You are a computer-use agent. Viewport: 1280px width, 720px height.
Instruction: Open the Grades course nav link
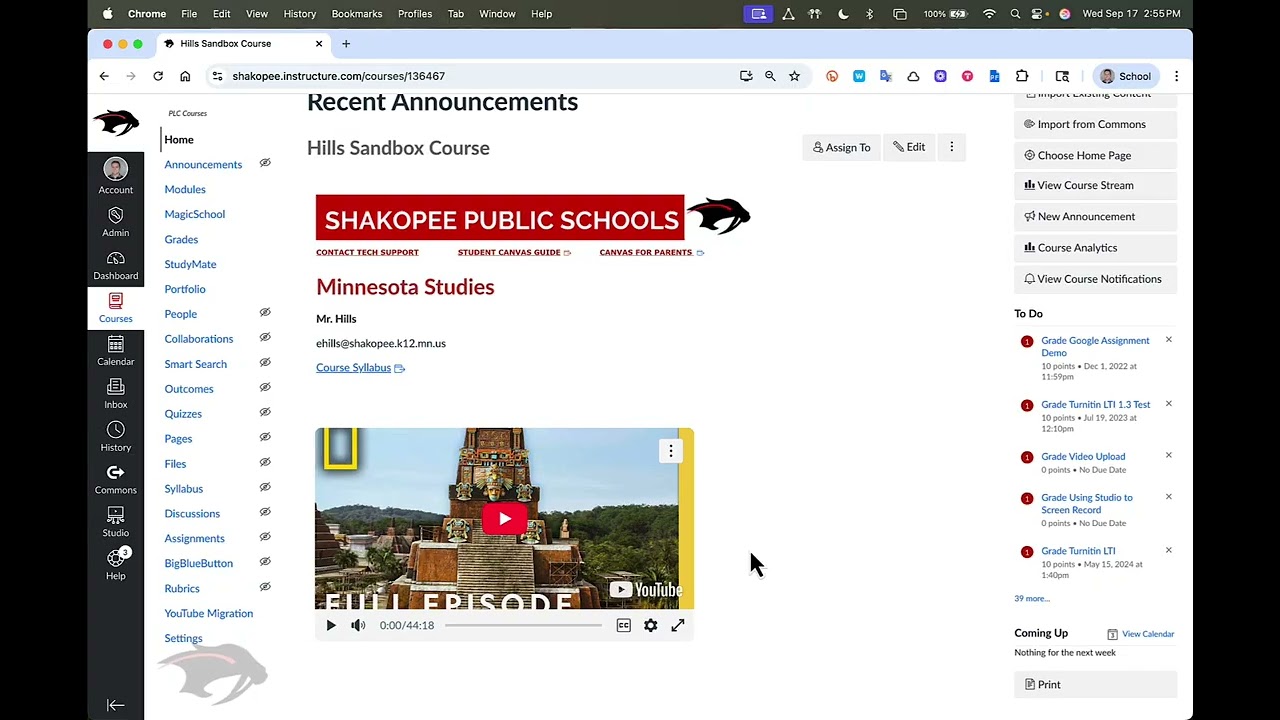click(181, 239)
